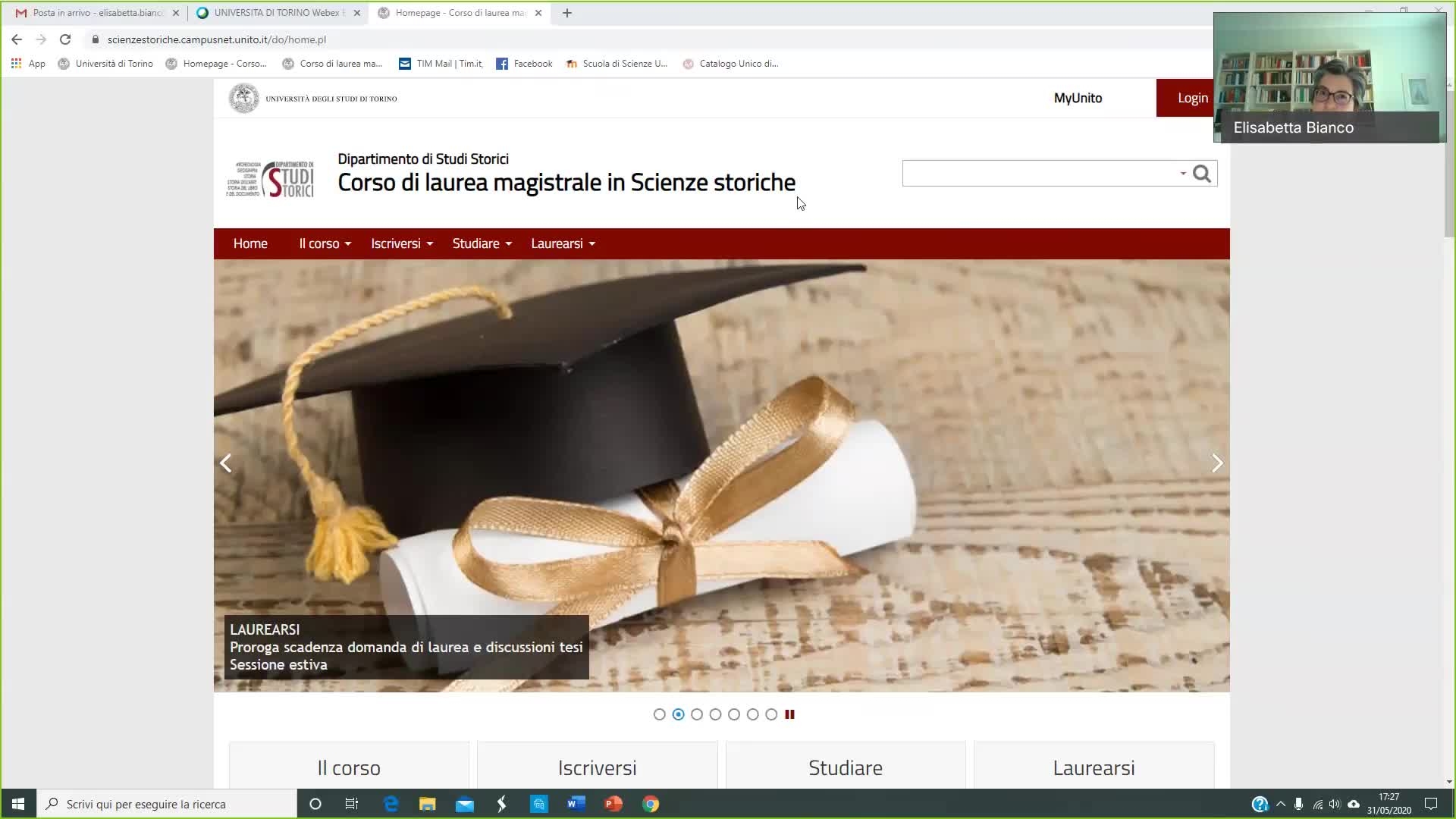This screenshot has height=819, width=1456.
Task: Go to Home in the red navbar
Action: 250,243
